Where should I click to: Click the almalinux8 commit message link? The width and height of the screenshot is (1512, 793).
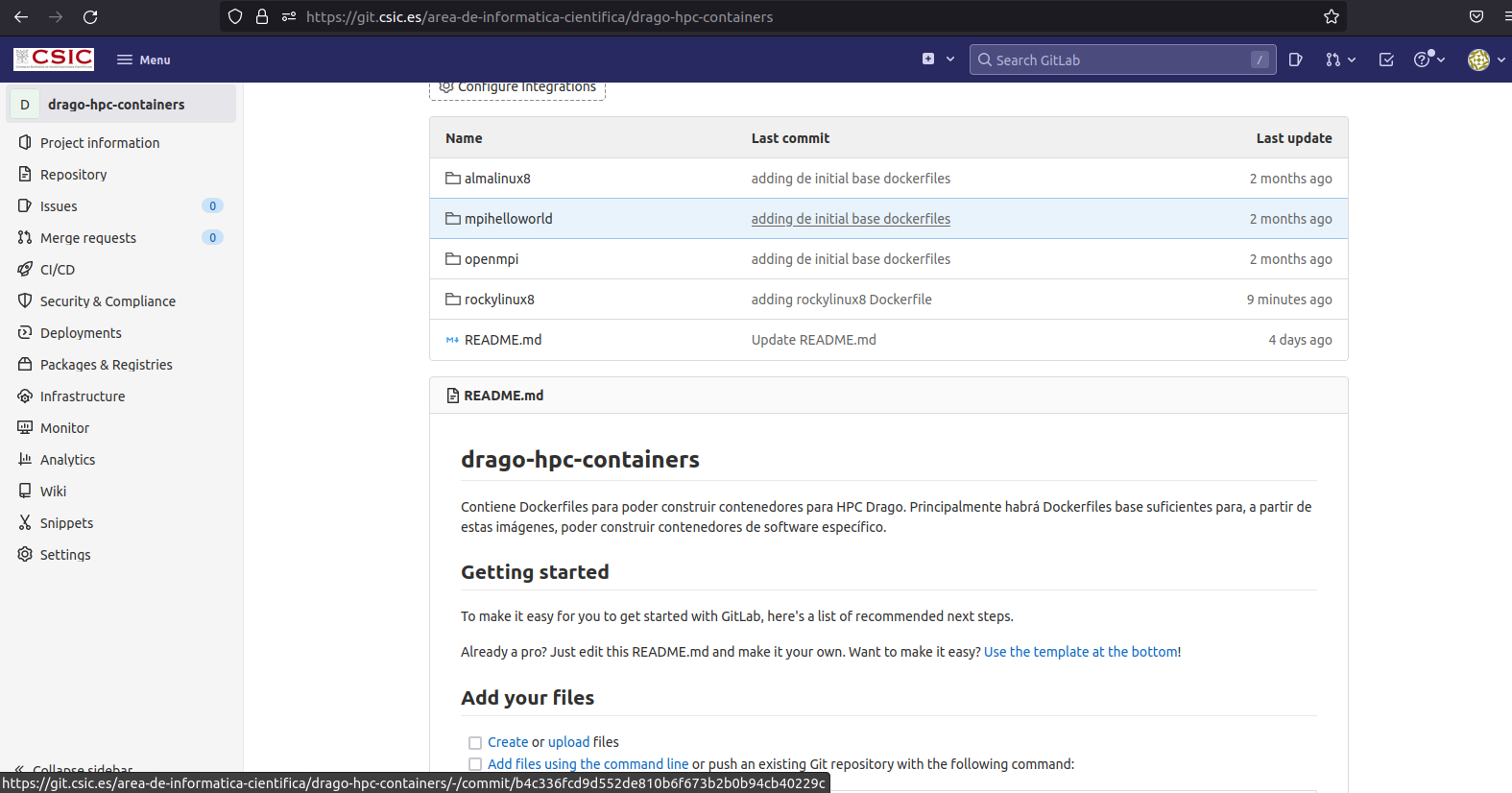tap(851, 178)
